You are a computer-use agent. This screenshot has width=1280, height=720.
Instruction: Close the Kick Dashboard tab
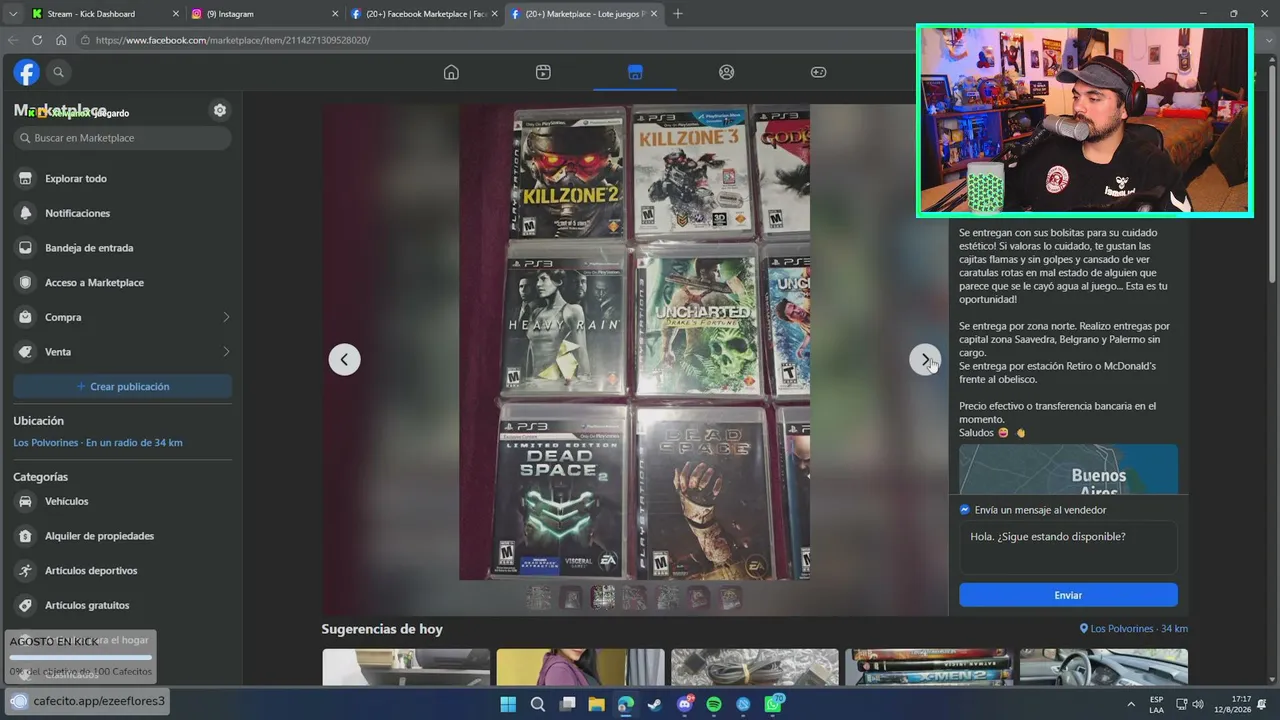(x=176, y=14)
